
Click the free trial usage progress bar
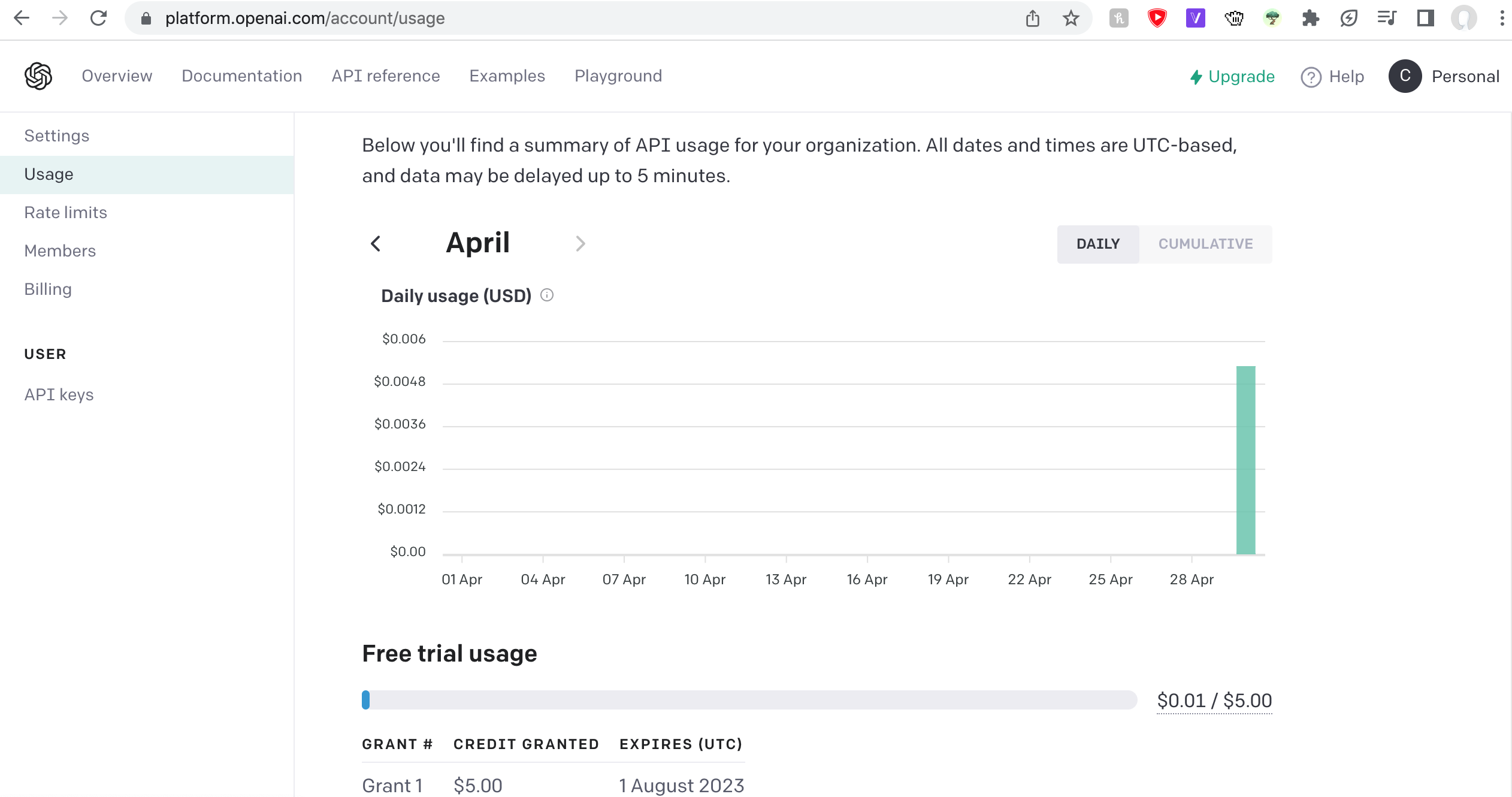(x=749, y=700)
